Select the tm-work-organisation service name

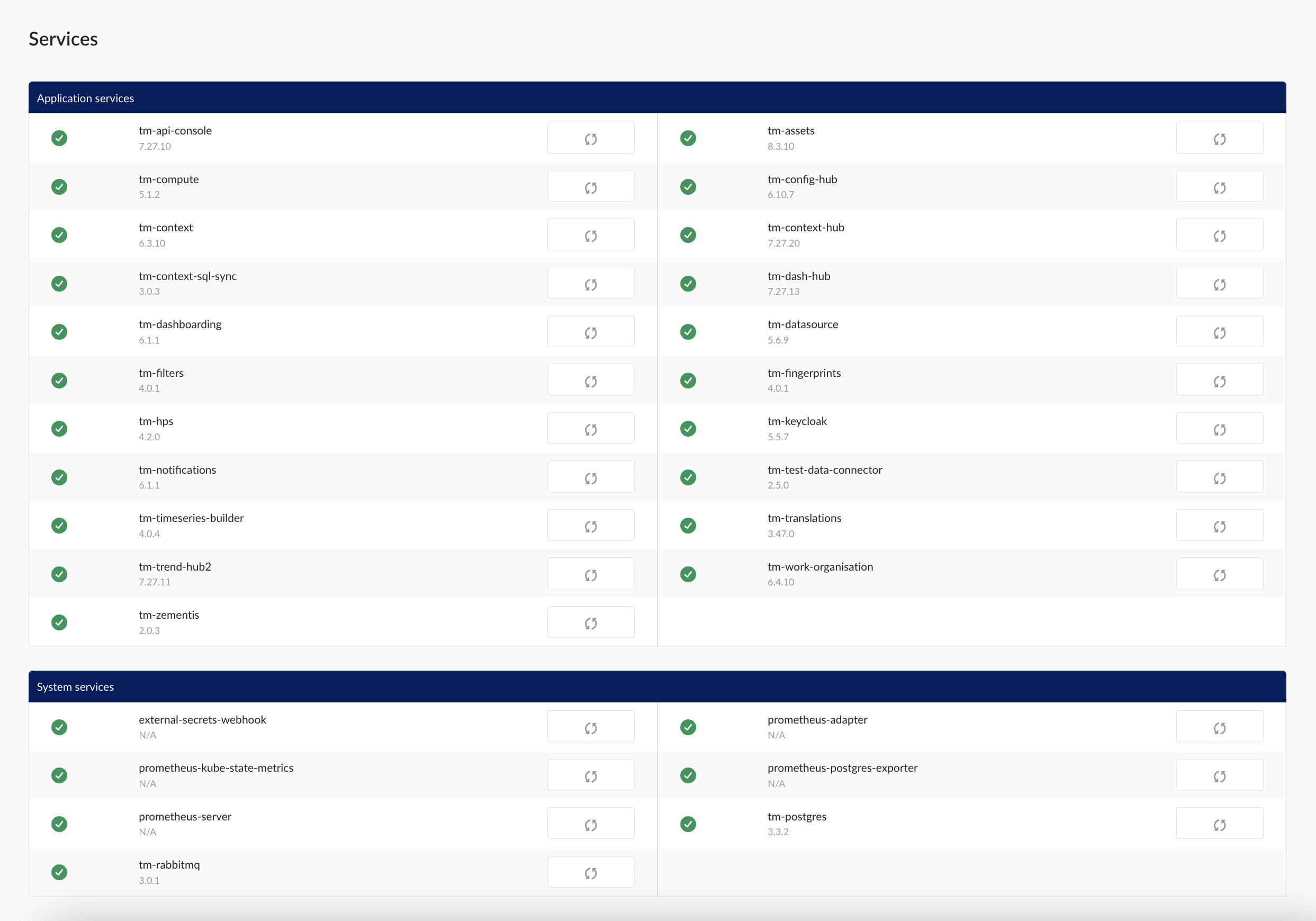820,567
